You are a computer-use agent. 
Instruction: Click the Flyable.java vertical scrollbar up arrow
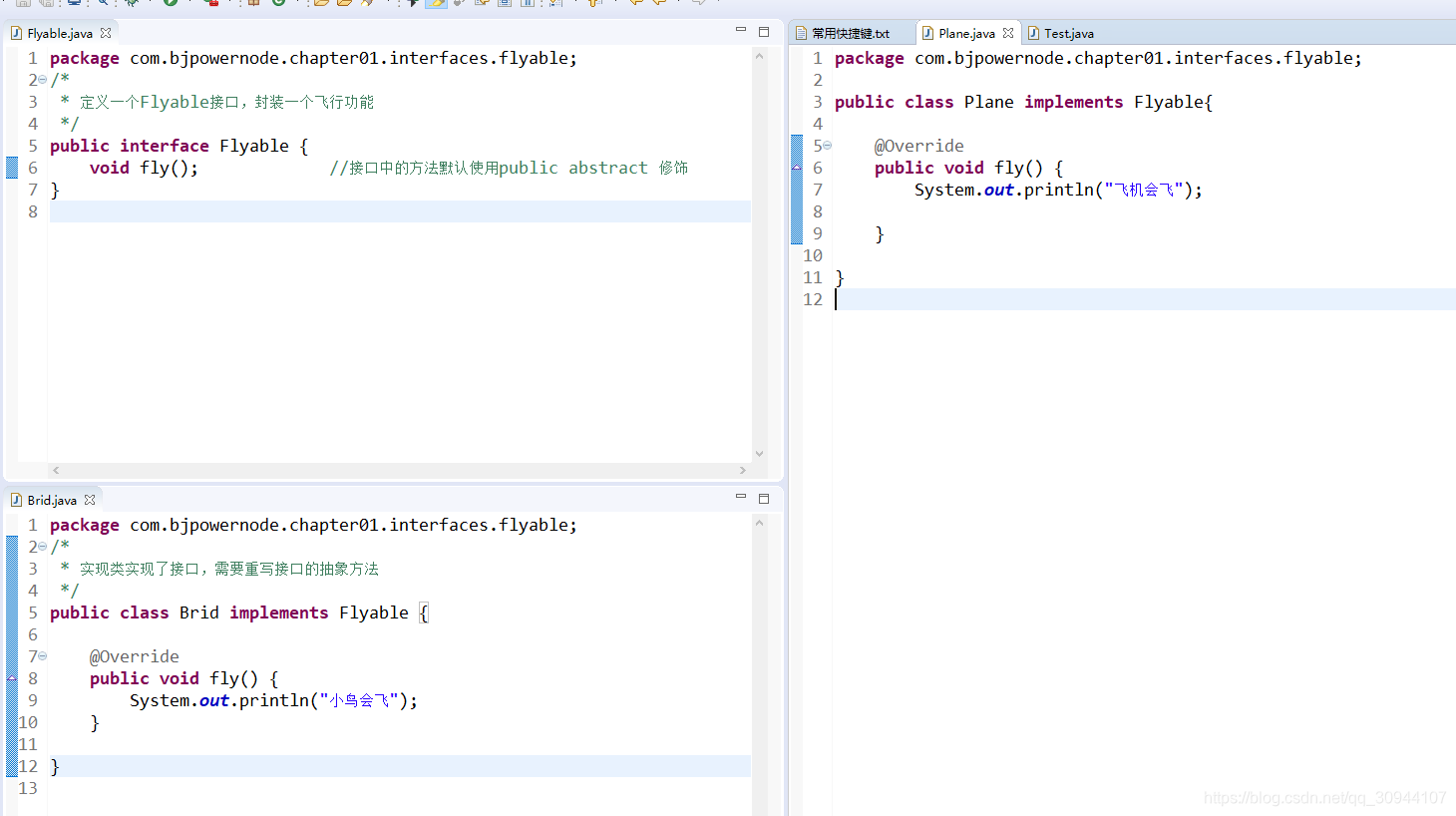pyautogui.click(x=760, y=56)
